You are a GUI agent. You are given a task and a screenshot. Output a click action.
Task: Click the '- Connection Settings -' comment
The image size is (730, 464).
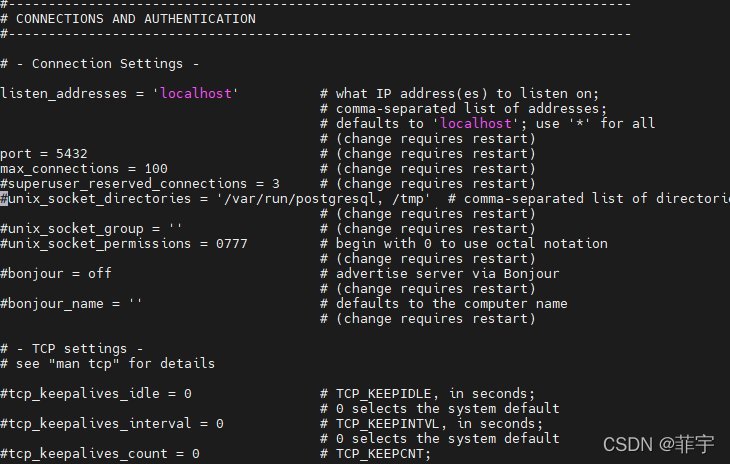[x=112, y=64]
